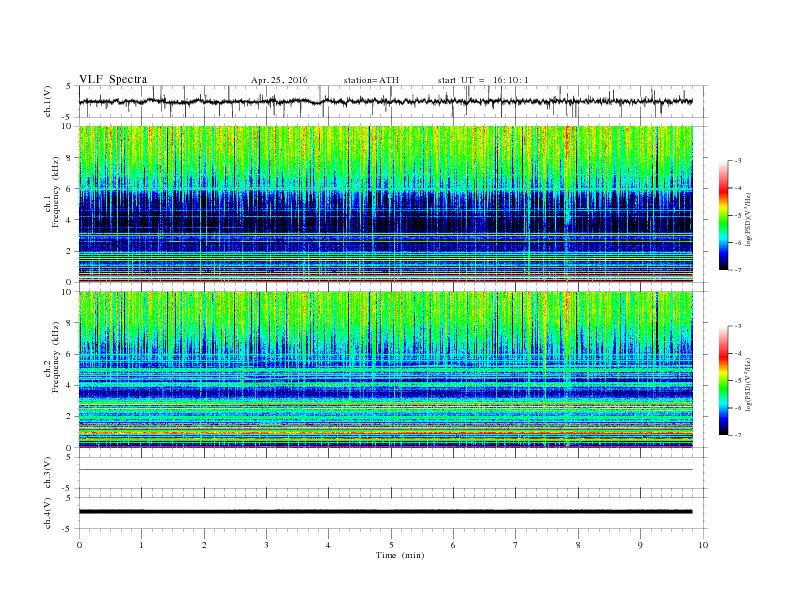Select the "Apr. 25, 2016" date text
Screen dimensions: 792x612
coord(279,80)
